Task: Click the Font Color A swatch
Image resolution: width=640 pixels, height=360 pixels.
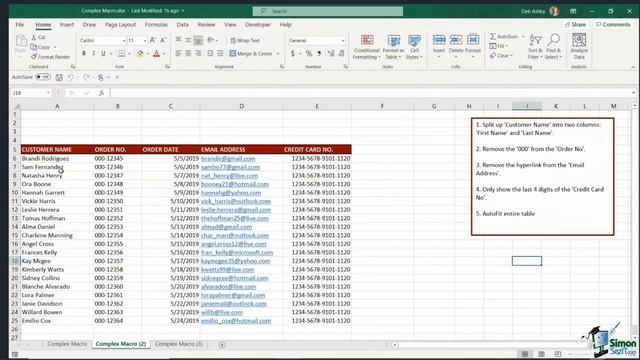Action: pyautogui.click(x=156, y=53)
